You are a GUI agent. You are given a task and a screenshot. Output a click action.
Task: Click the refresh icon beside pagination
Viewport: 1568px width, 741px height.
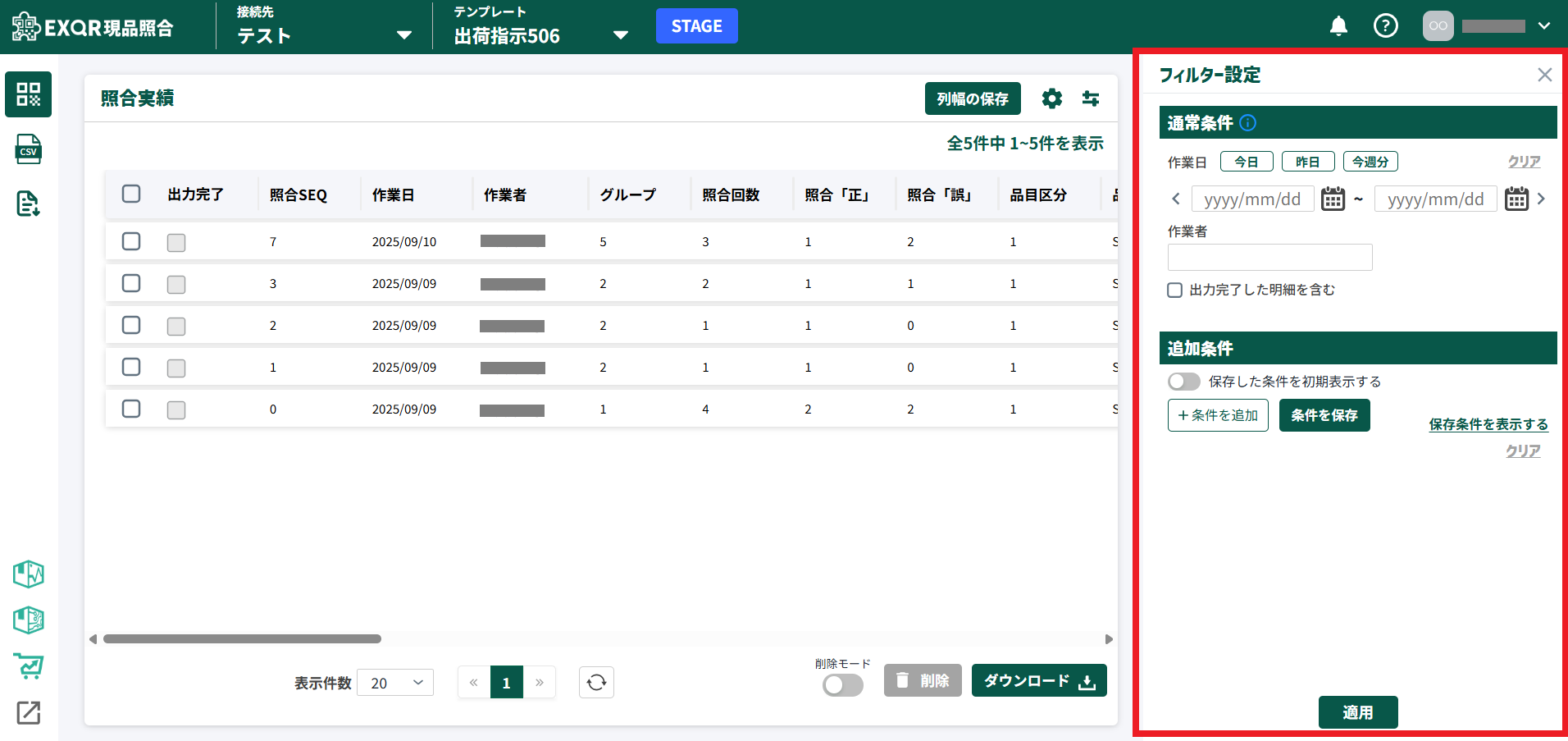click(596, 683)
